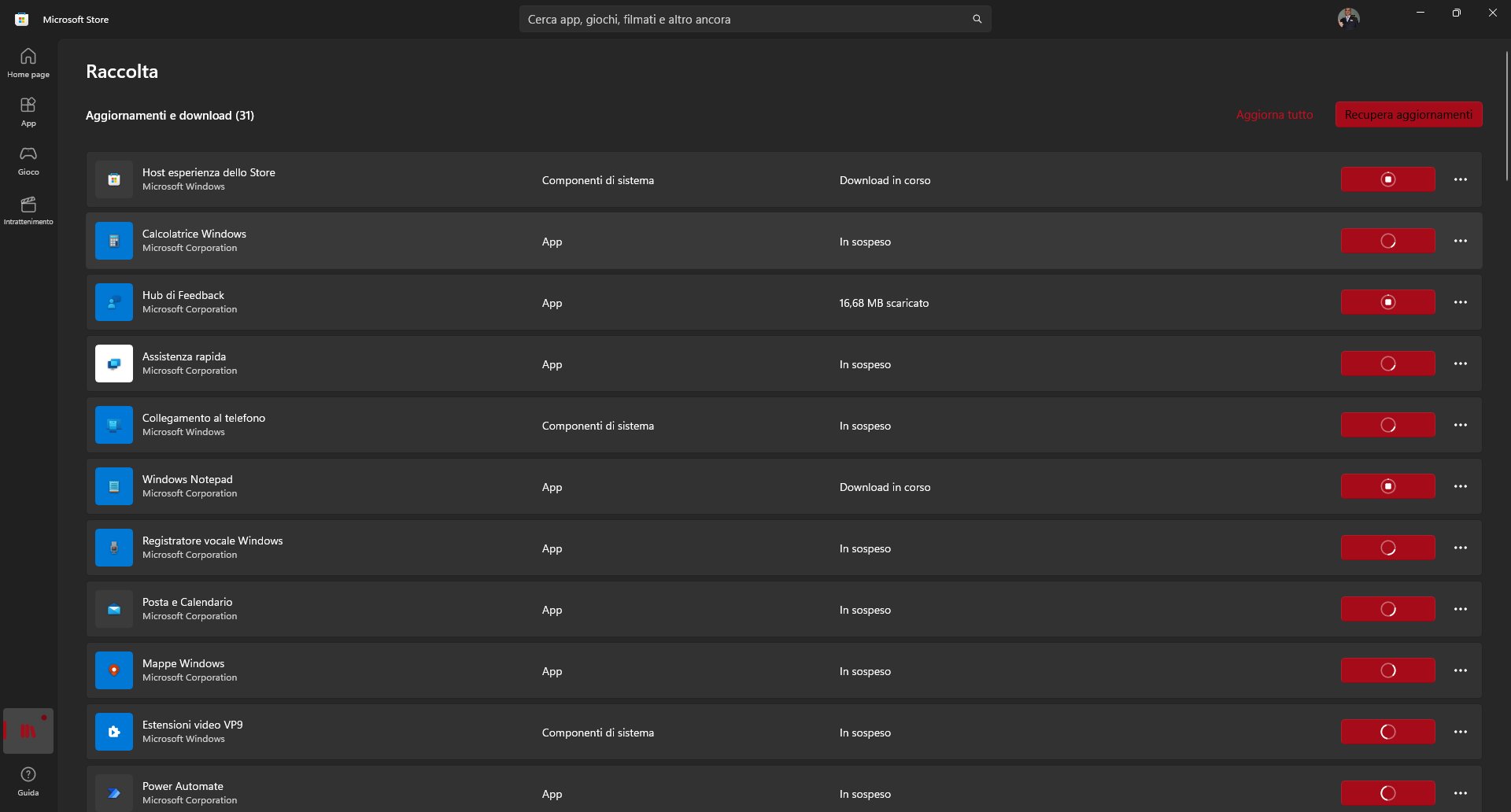Click the pending button for Calcolatrice Windows
This screenshot has width=1511, height=812.
pos(1387,241)
